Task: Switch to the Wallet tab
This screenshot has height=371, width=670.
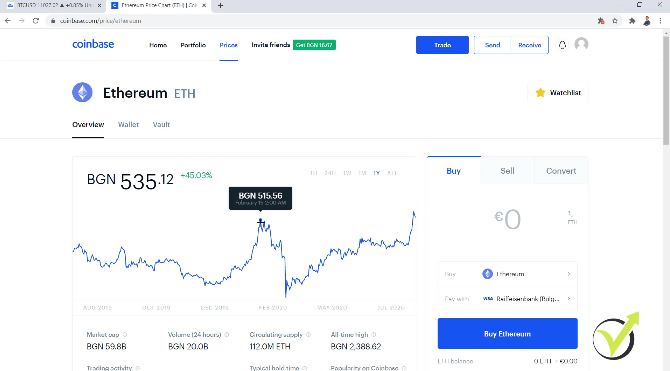Action: coord(128,124)
